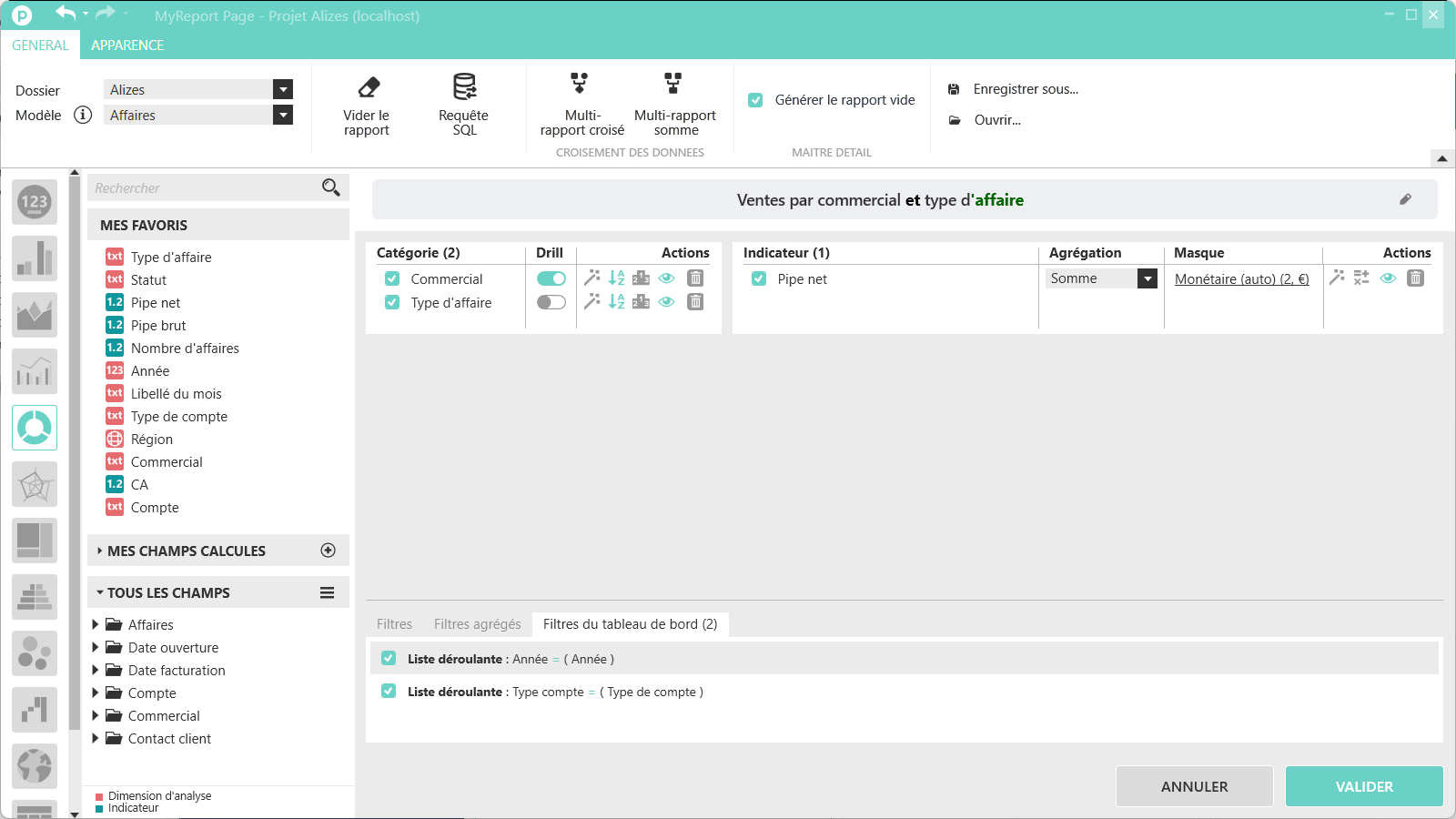Click the Vider le rapport eraser icon

[x=369, y=87]
